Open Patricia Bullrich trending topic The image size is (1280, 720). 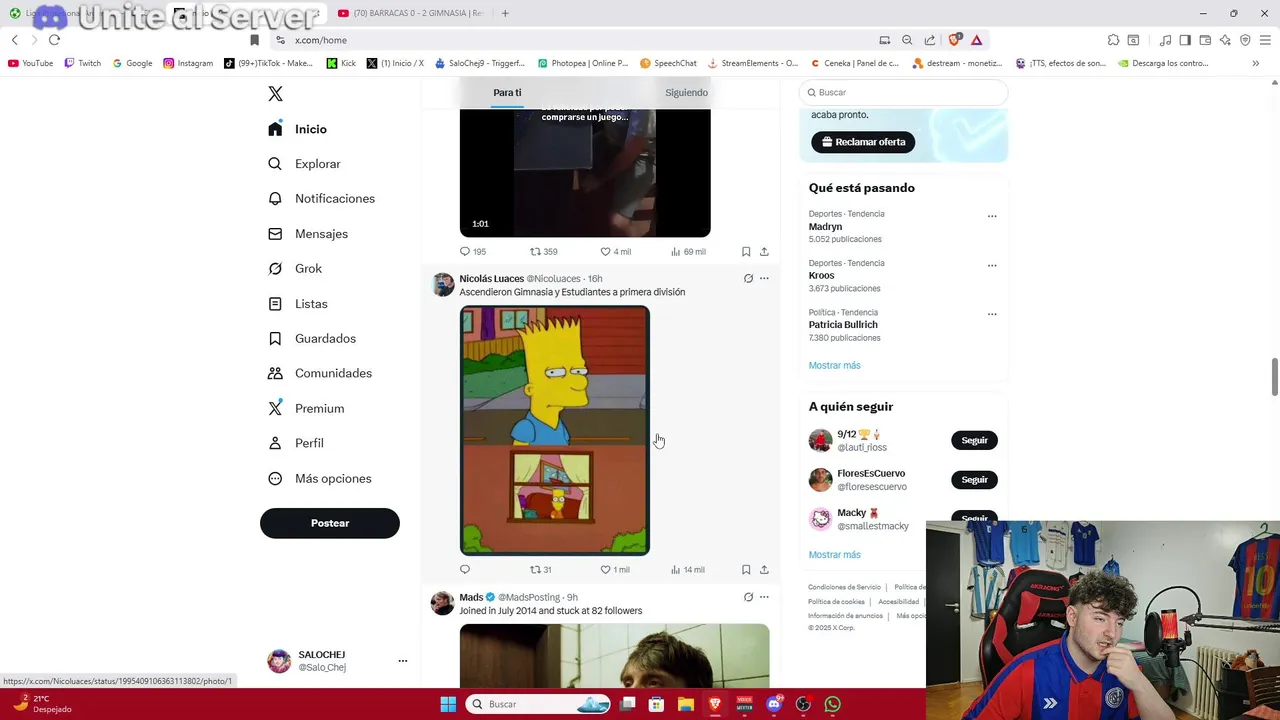click(843, 325)
